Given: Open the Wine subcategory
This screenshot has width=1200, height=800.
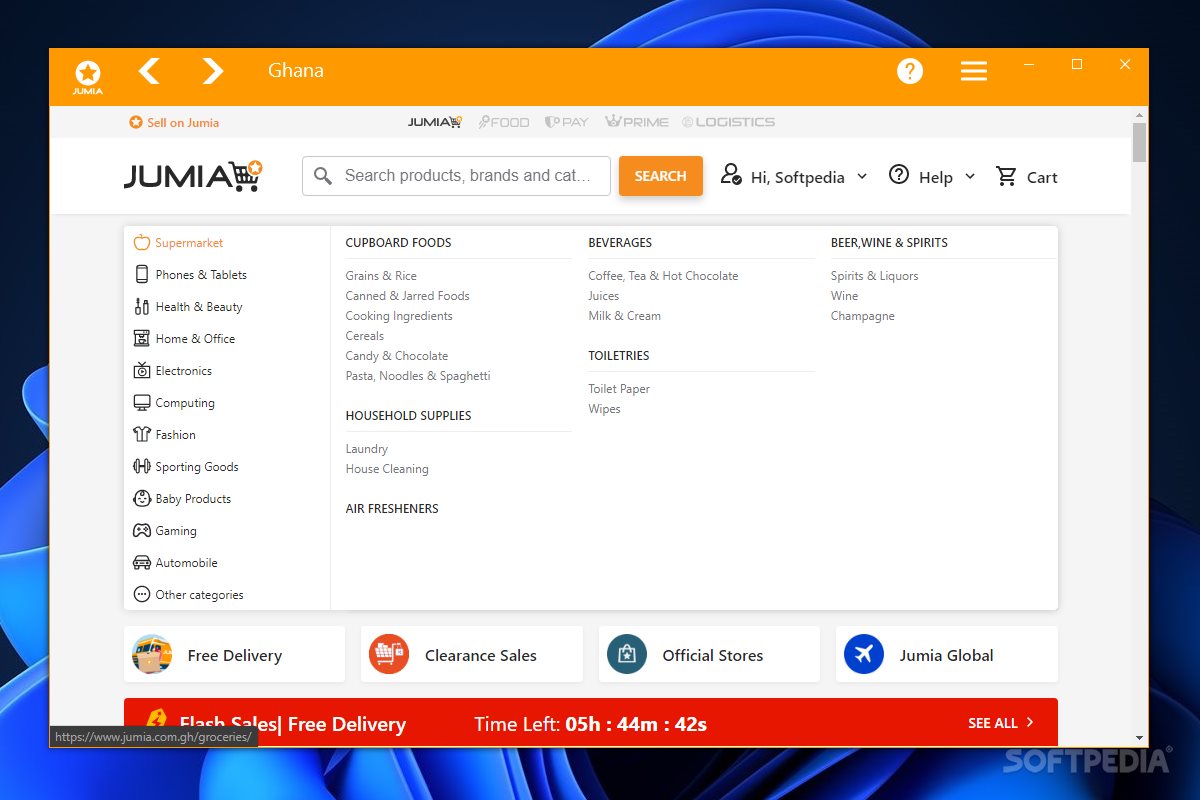Looking at the screenshot, I should click(844, 296).
